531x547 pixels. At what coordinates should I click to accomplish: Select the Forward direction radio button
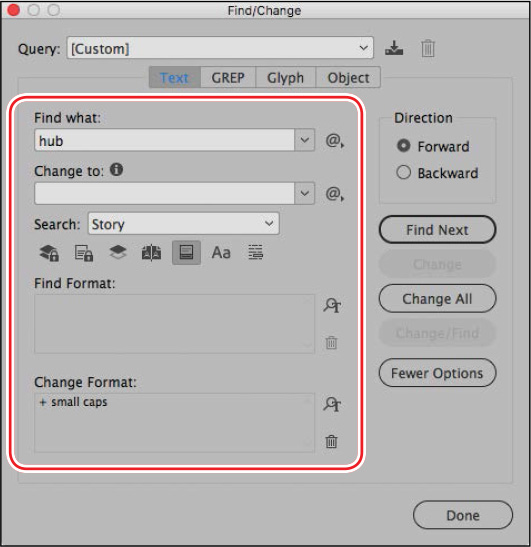point(404,145)
